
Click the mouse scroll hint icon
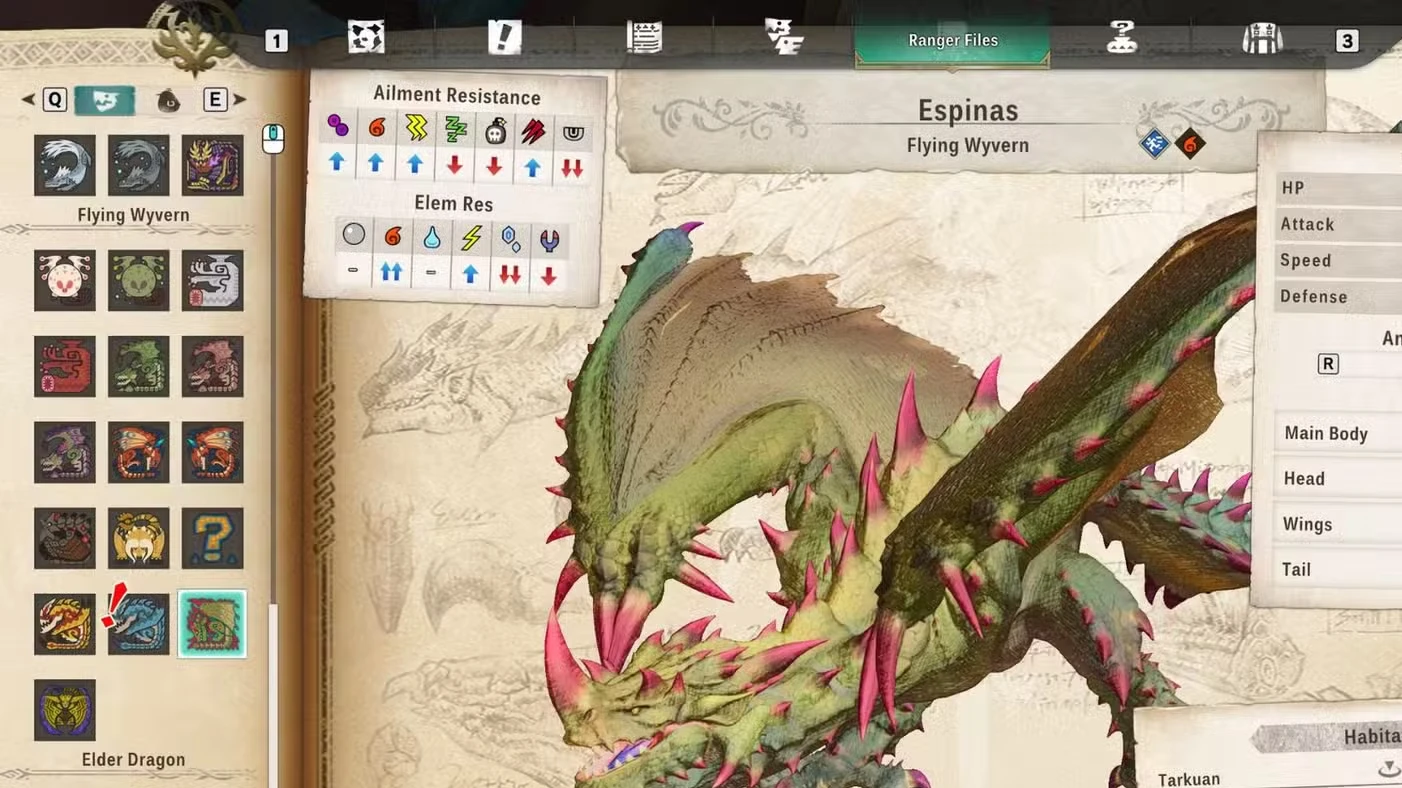click(273, 138)
